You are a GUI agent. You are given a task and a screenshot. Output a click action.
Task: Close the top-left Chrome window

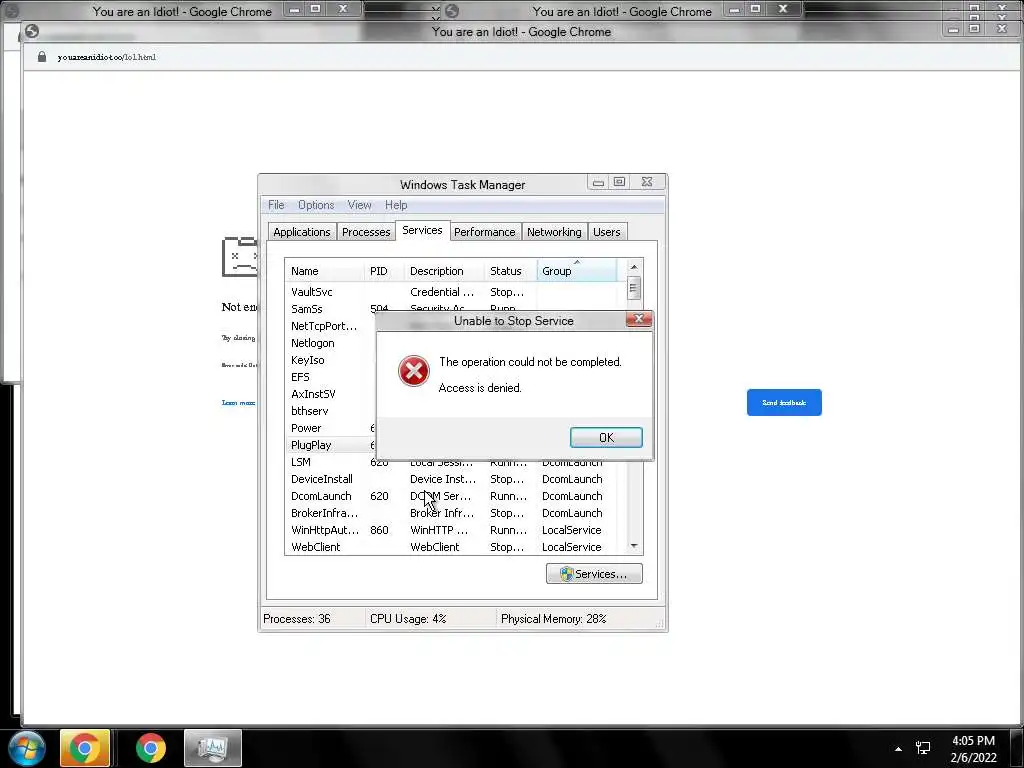(x=343, y=9)
